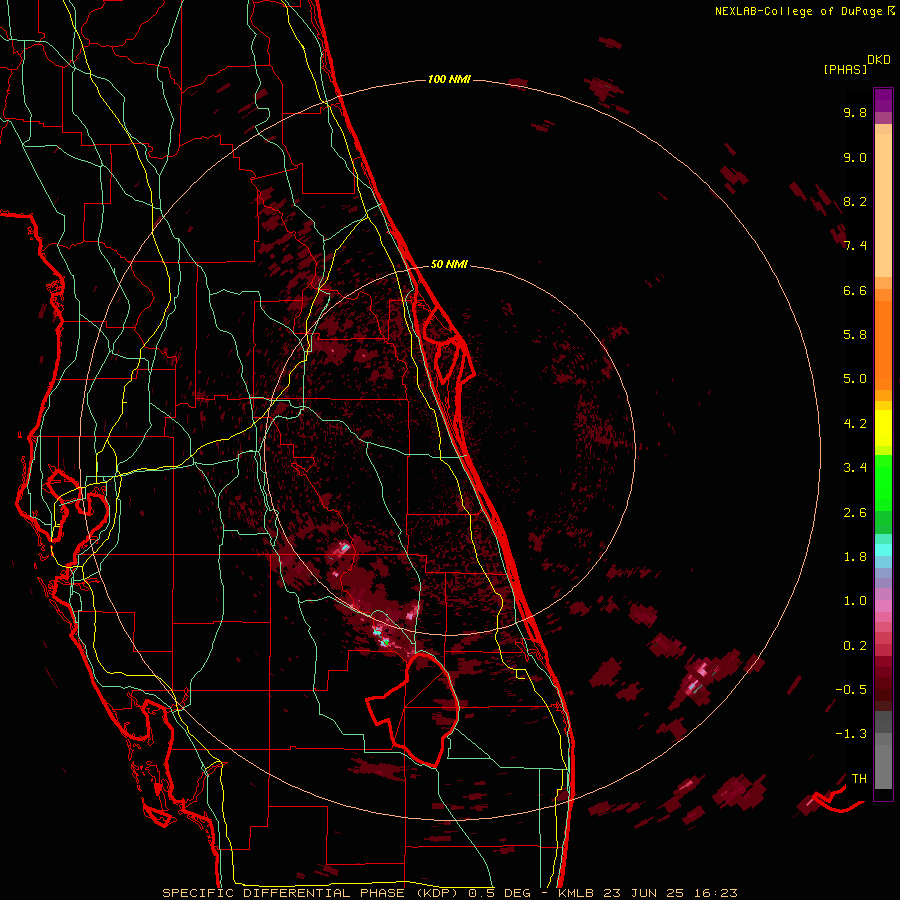900x900 pixels.
Task: Click the bright green band of color bar
Action: click(x=883, y=483)
